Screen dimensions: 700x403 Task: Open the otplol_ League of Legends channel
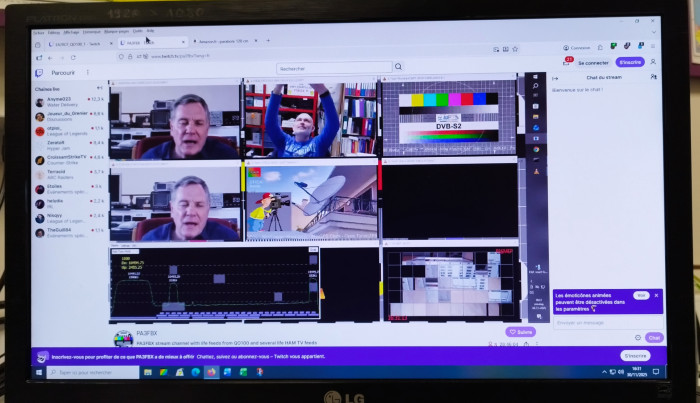pyautogui.click(x=70, y=131)
